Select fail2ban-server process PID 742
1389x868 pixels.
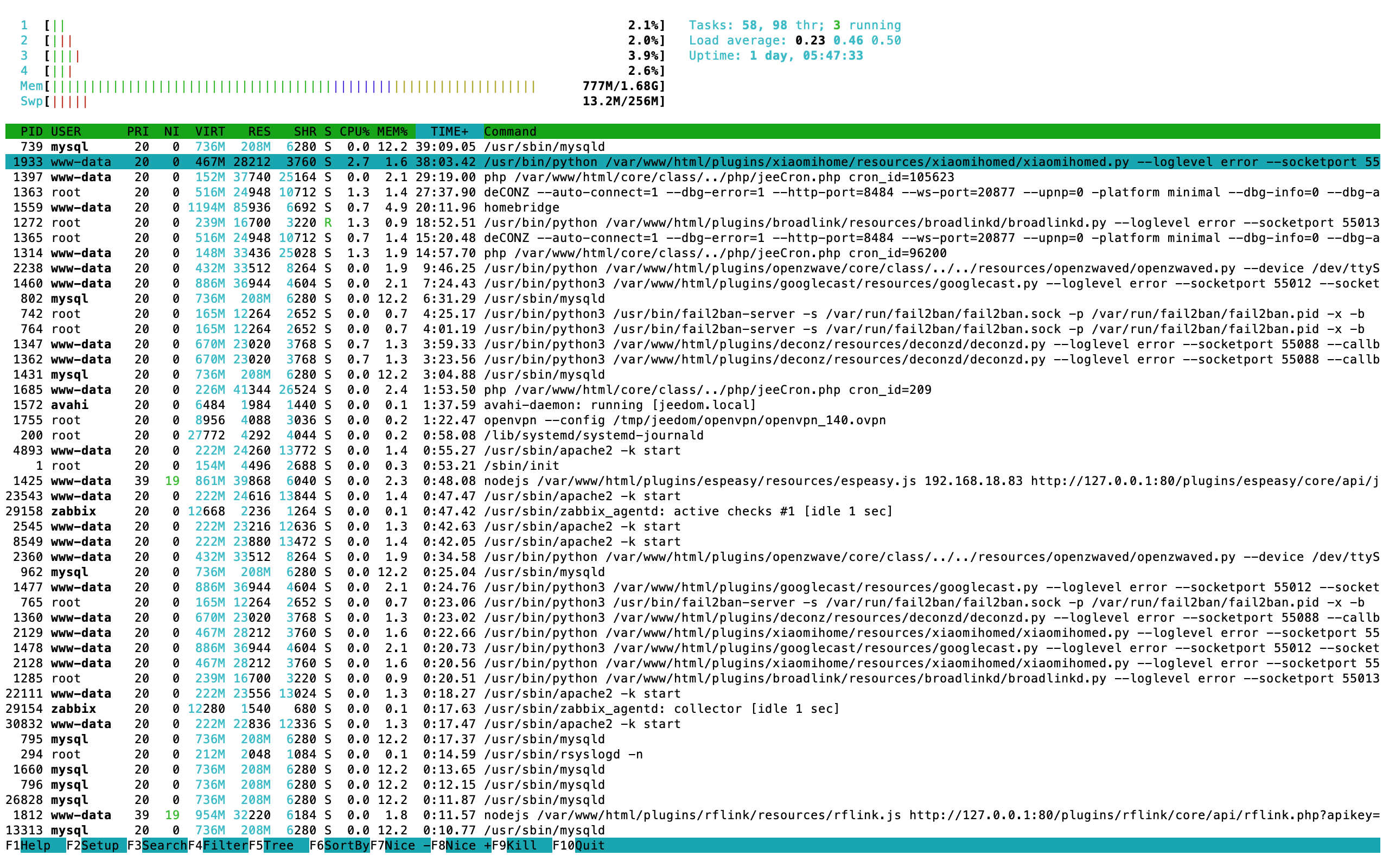pos(693,314)
